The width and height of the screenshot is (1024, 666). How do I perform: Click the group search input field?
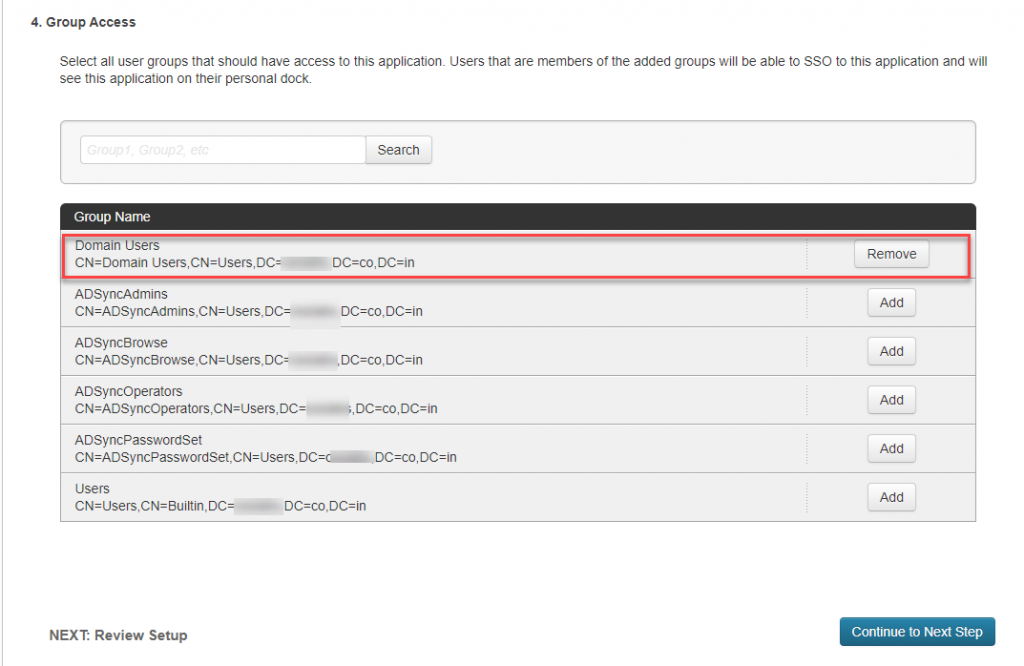[223, 150]
